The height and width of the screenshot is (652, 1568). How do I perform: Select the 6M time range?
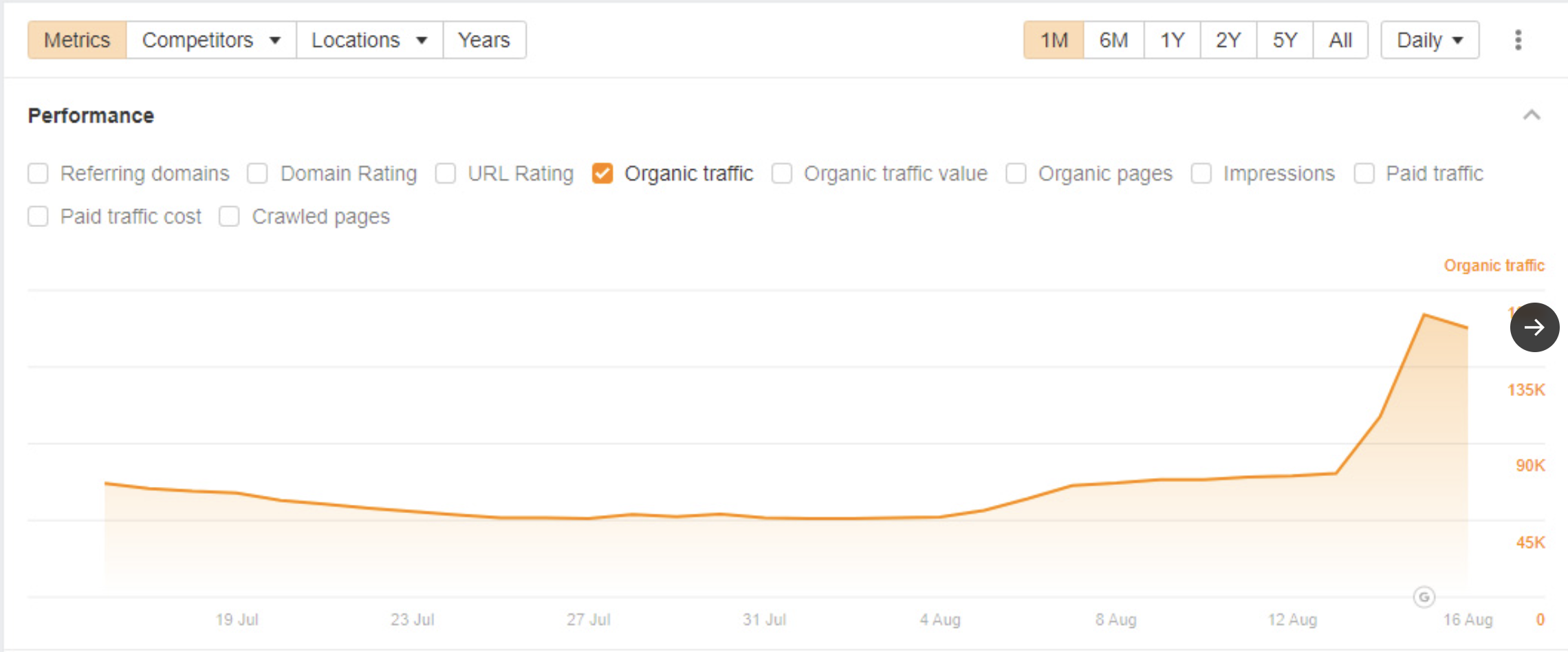tap(1112, 40)
